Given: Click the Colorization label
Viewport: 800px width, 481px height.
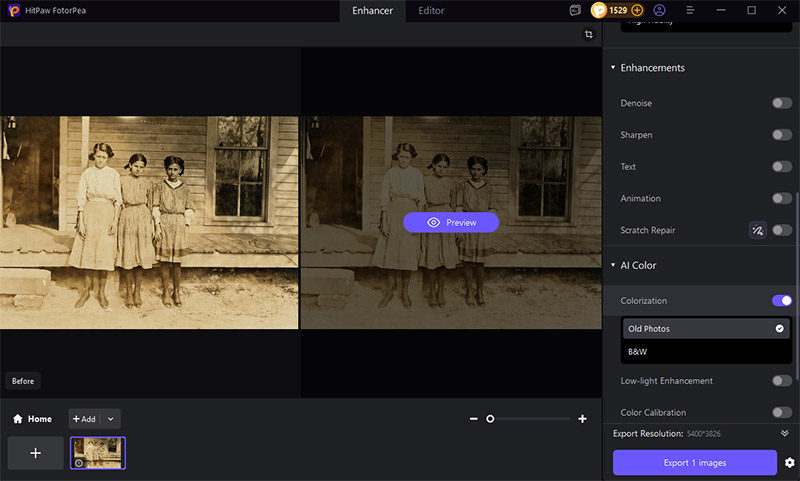Looking at the screenshot, I should (x=643, y=300).
